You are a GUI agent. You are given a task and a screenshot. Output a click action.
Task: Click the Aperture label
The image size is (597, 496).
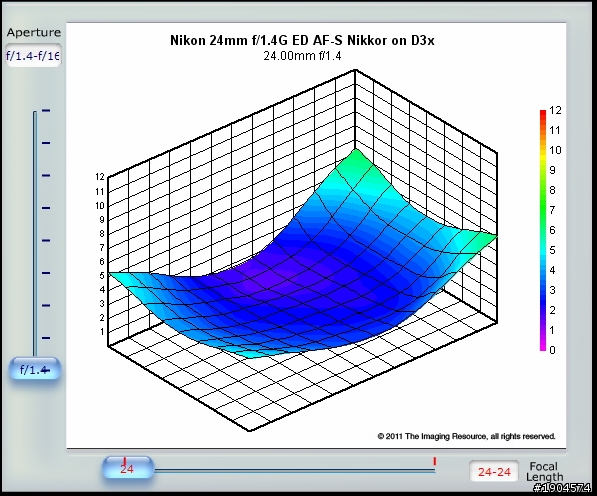(34, 32)
